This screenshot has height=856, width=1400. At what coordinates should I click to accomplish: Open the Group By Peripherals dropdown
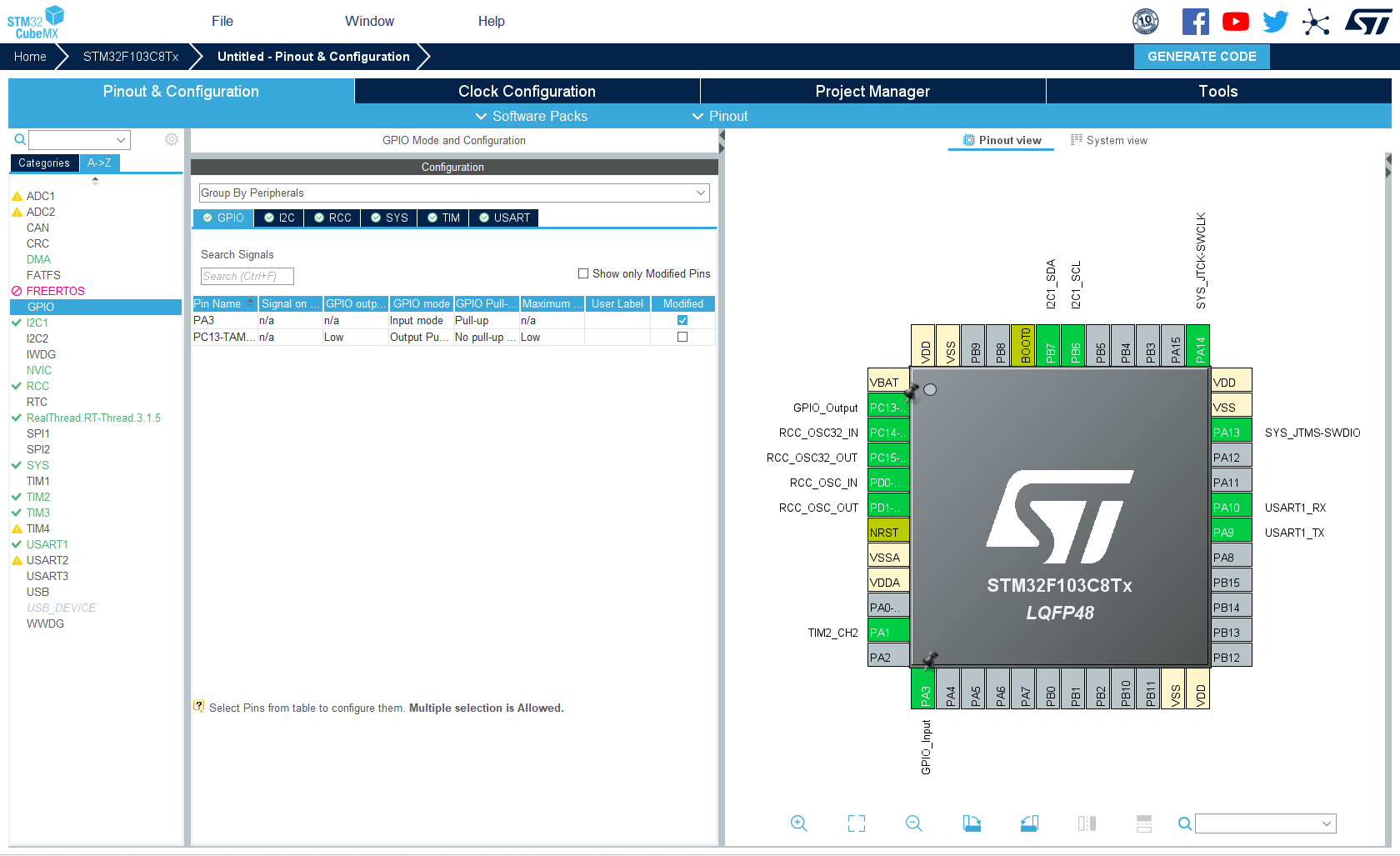[x=454, y=193]
